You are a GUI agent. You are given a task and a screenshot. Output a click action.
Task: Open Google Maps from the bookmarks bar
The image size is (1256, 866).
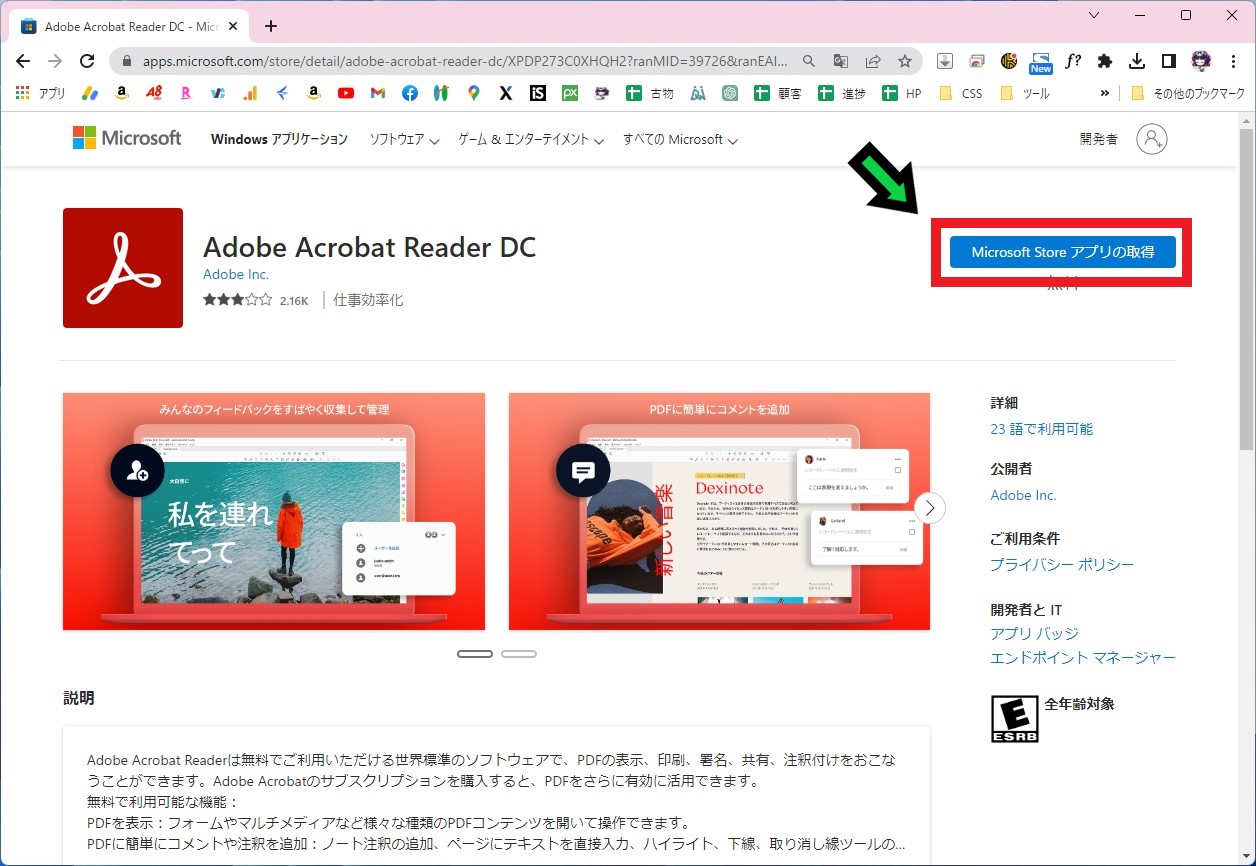tap(472, 92)
